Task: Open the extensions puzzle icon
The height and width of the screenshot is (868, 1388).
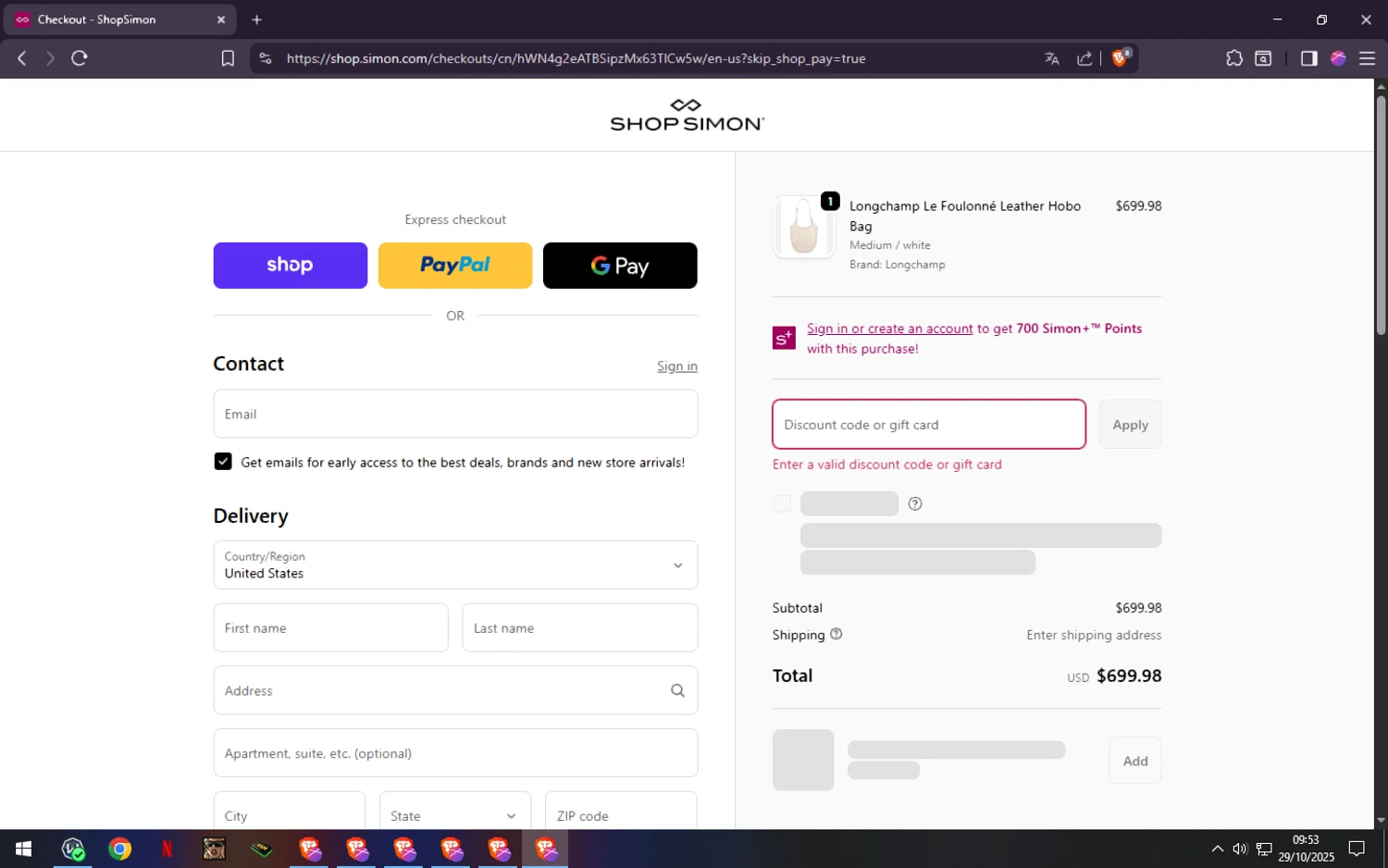Action: click(x=1234, y=58)
